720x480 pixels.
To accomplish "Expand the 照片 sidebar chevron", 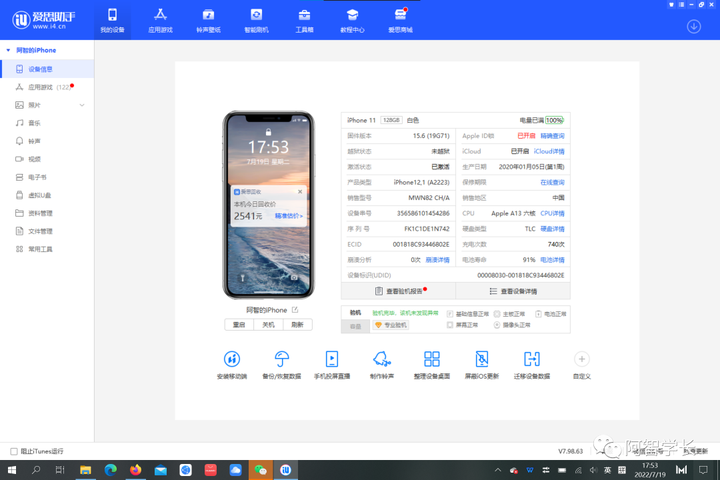I will [82, 105].
